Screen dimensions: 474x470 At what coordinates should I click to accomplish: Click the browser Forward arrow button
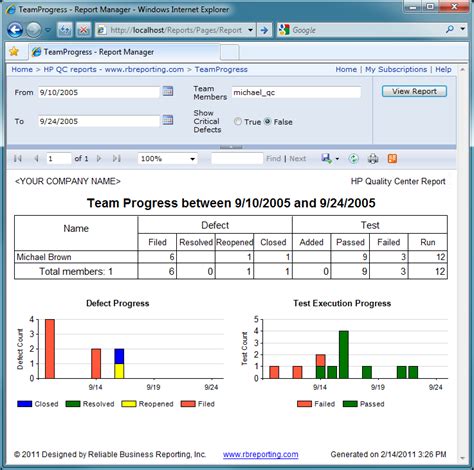[x=34, y=30]
